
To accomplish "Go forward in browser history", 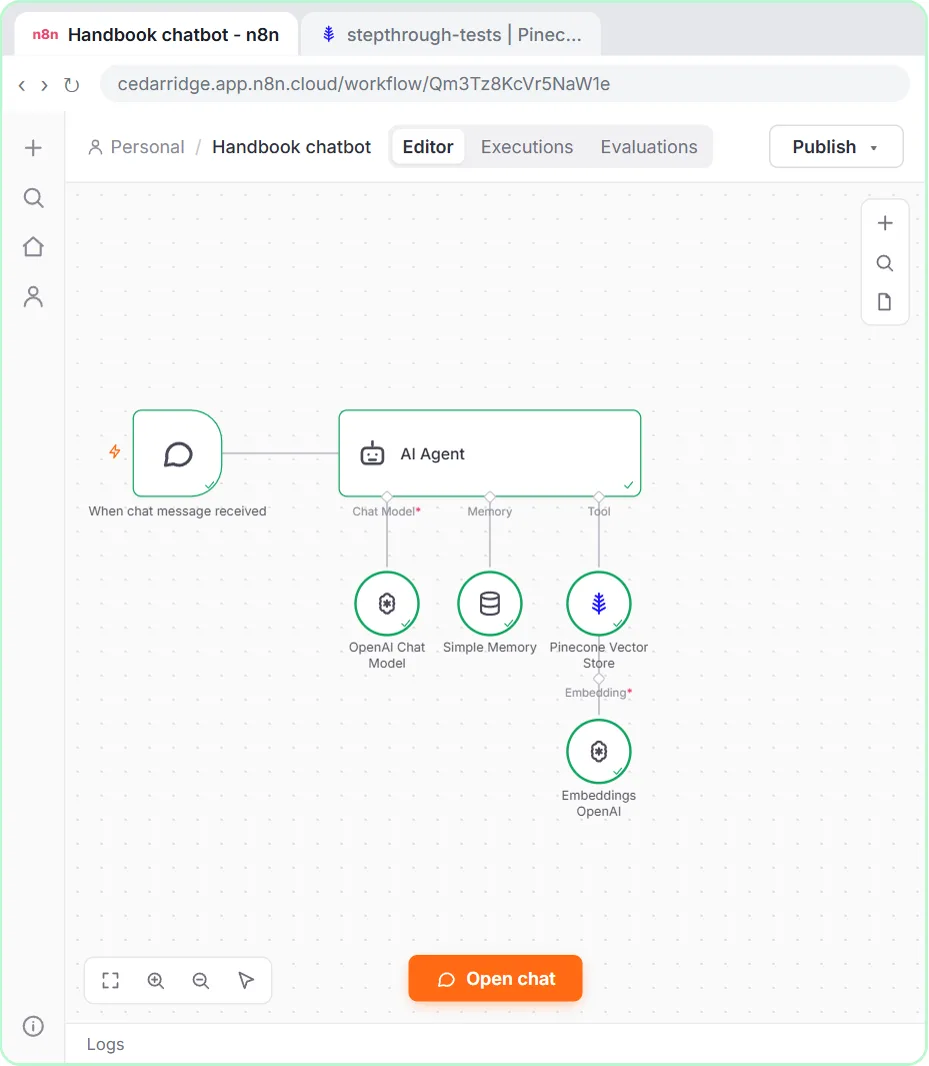I will pos(44,85).
